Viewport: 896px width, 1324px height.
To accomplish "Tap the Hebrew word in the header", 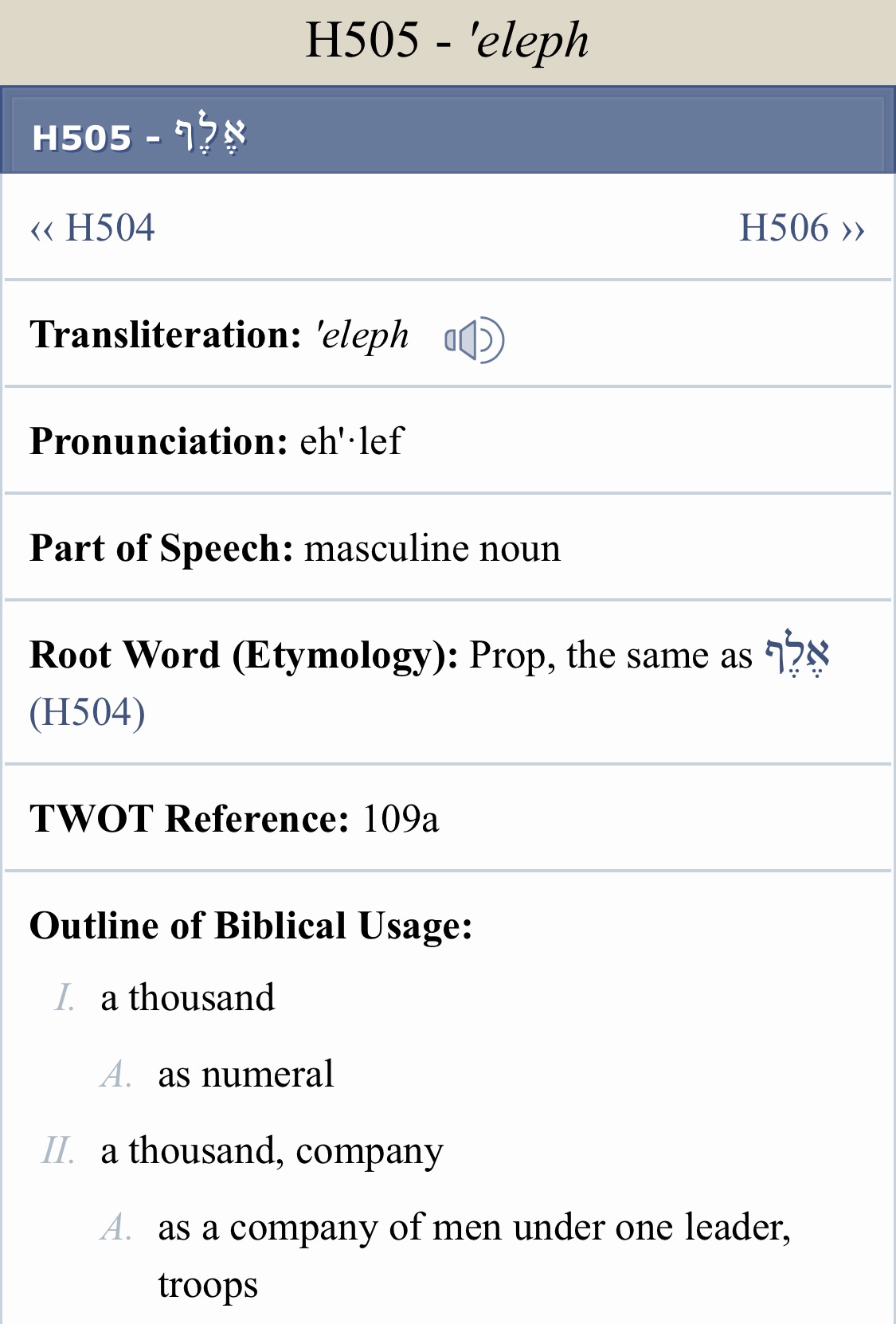I will click(211, 135).
